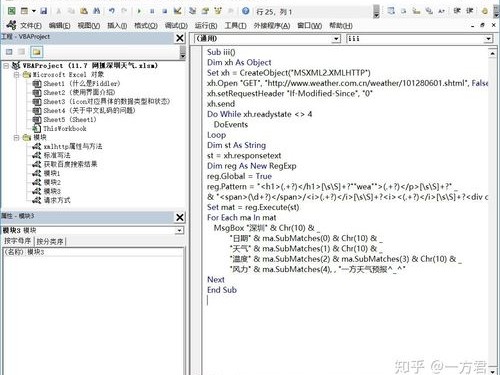
Task: Close the 工程 - VBAProject pane
Action: [180, 38]
